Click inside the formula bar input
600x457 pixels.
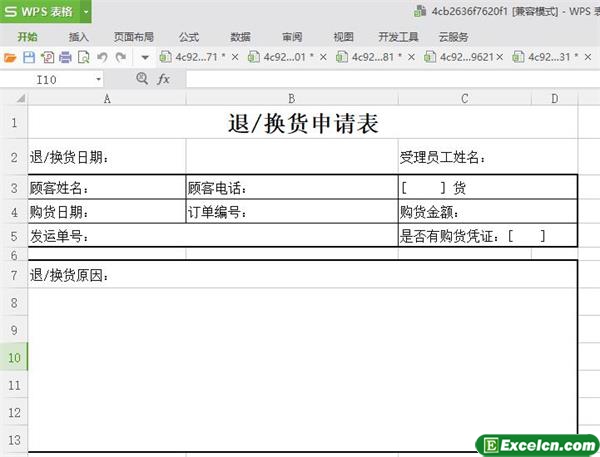click(x=393, y=79)
